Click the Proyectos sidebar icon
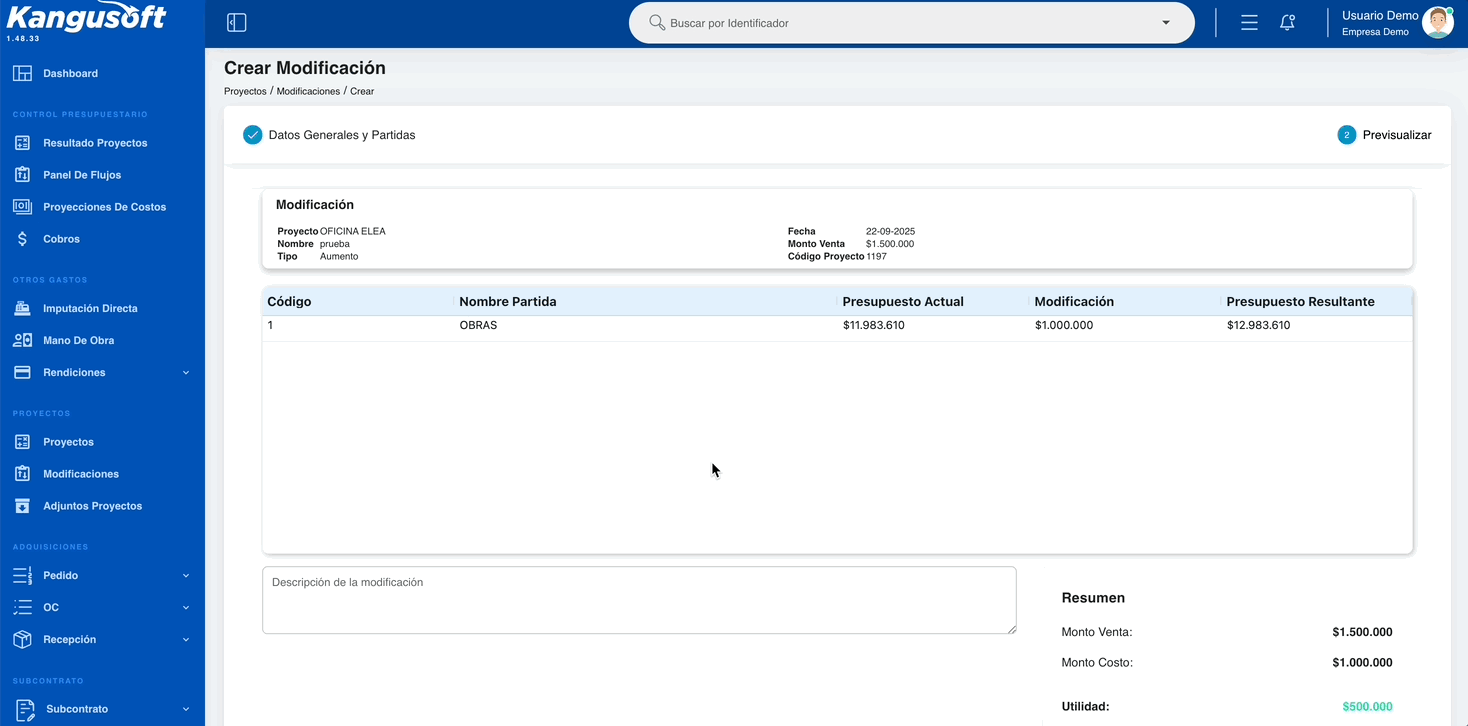1468x726 pixels. tap(22, 442)
